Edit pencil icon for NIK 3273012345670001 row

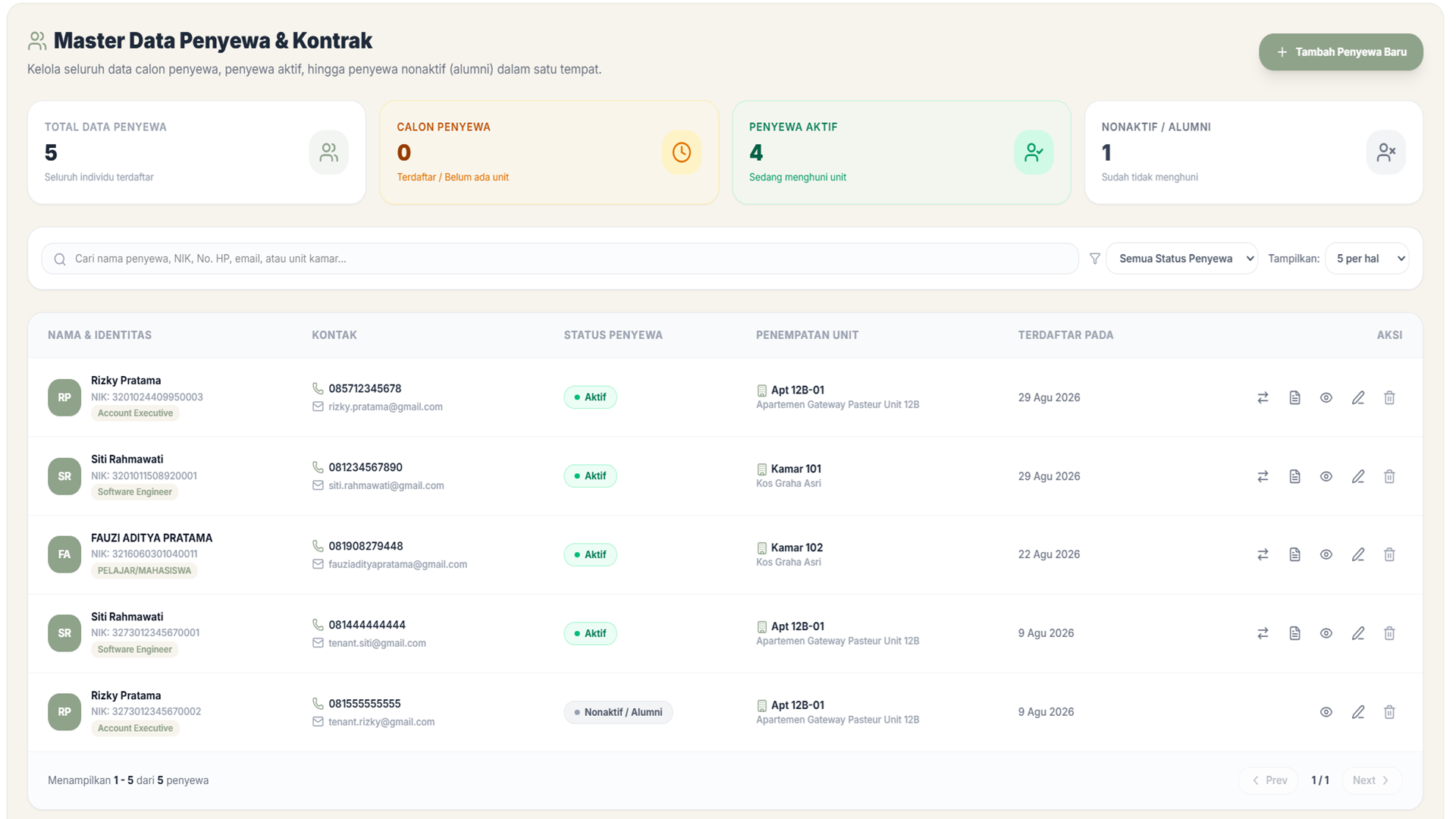click(x=1358, y=633)
